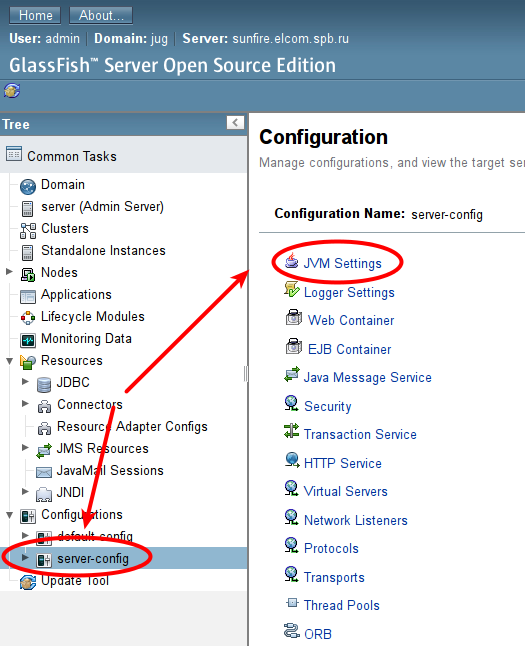This screenshot has height=646, width=525.
Task: Expand the JDBC tree node
Action: click(25, 381)
